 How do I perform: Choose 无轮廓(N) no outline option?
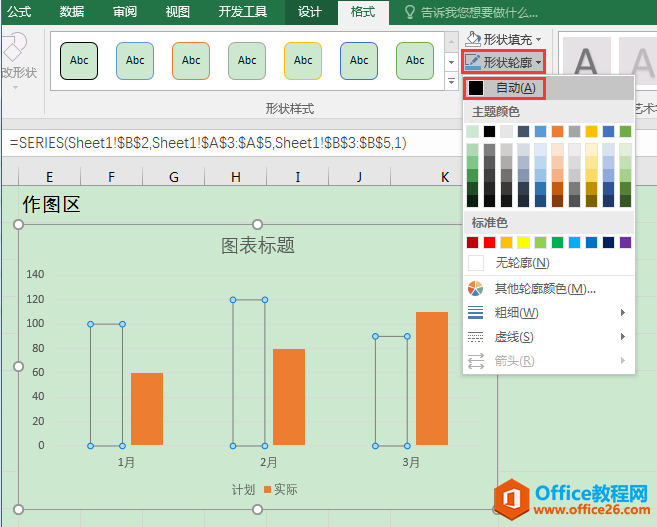coord(549,263)
